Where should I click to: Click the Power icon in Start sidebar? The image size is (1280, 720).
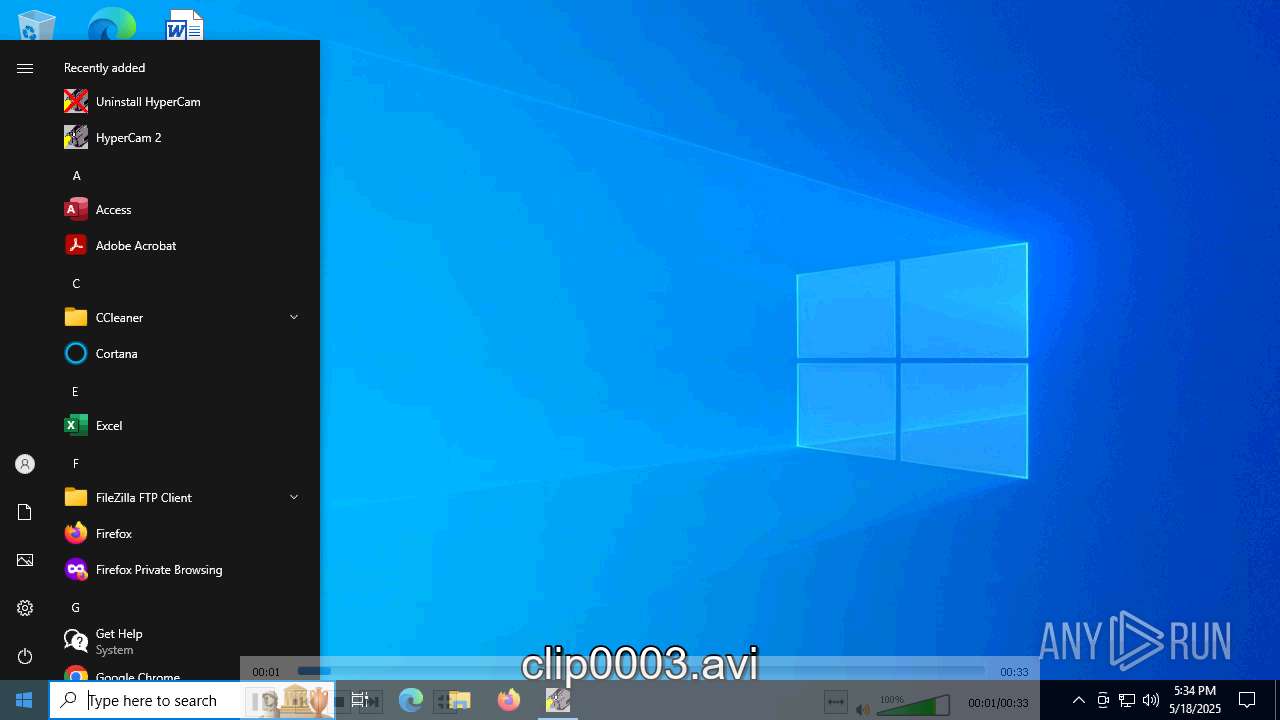tap(25, 656)
